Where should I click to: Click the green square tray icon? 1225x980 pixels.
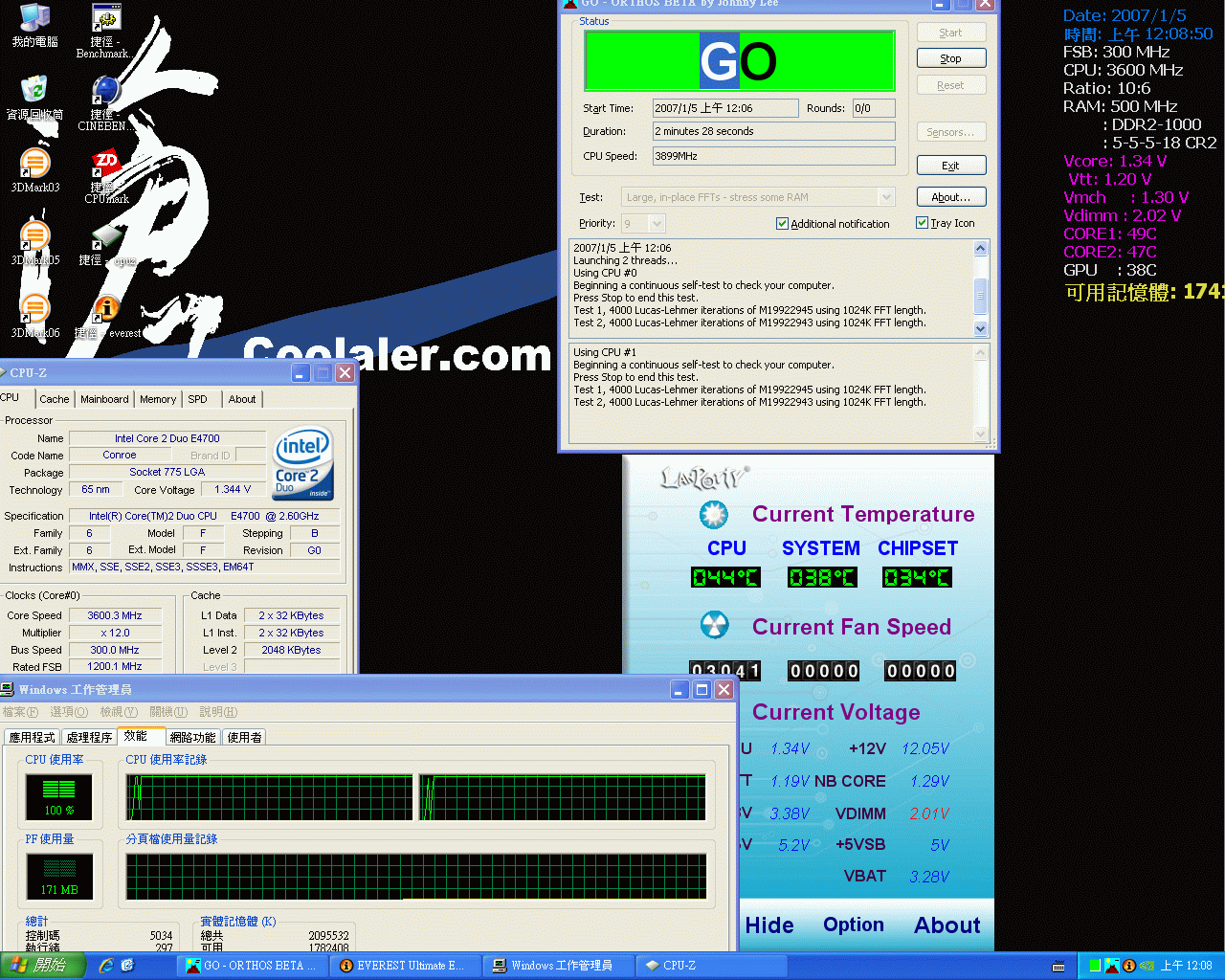click(1095, 966)
